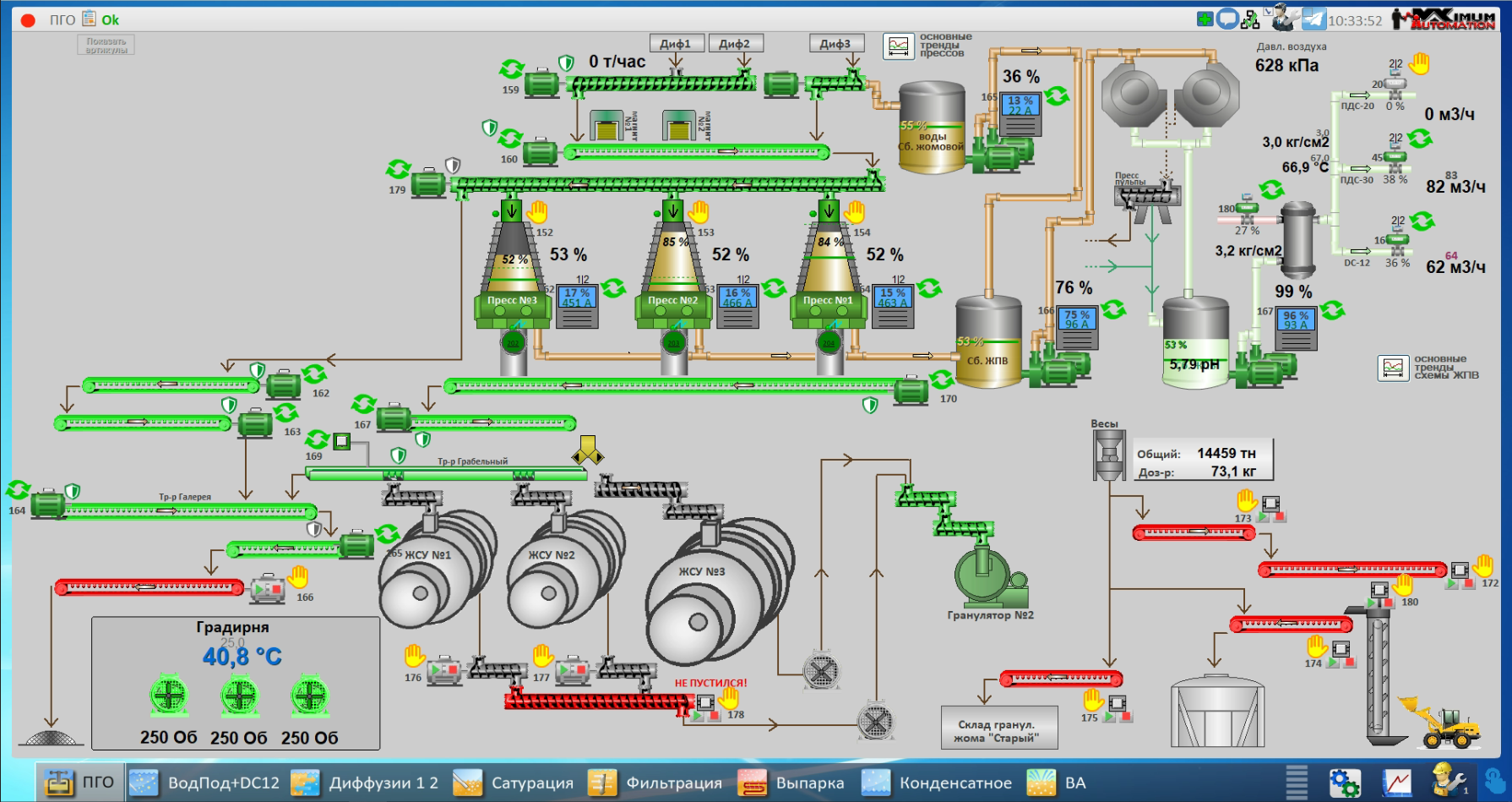This screenshot has width=1512, height=802.
Task: Open settings gears icon in bottom bar
Action: click(1344, 783)
